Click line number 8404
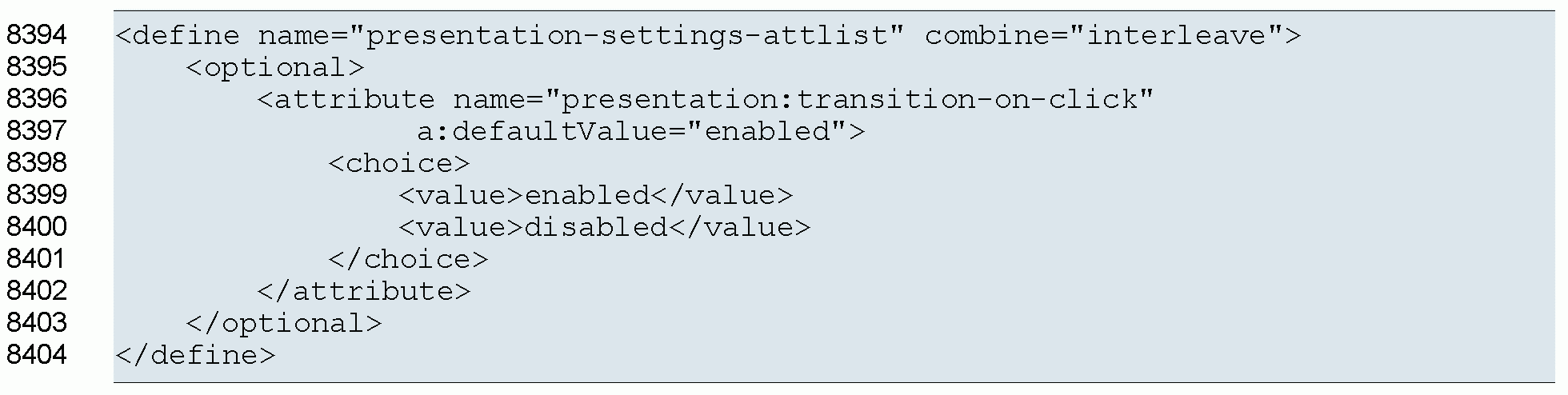This screenshot has height=395, width=1568. 36,355
